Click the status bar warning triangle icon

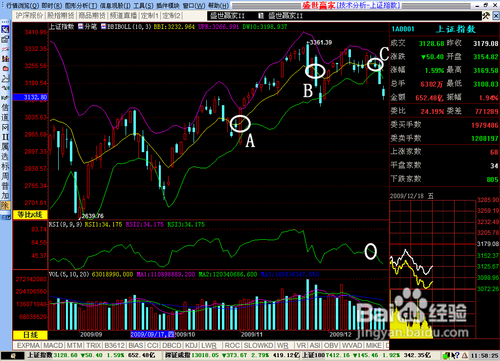464,356
